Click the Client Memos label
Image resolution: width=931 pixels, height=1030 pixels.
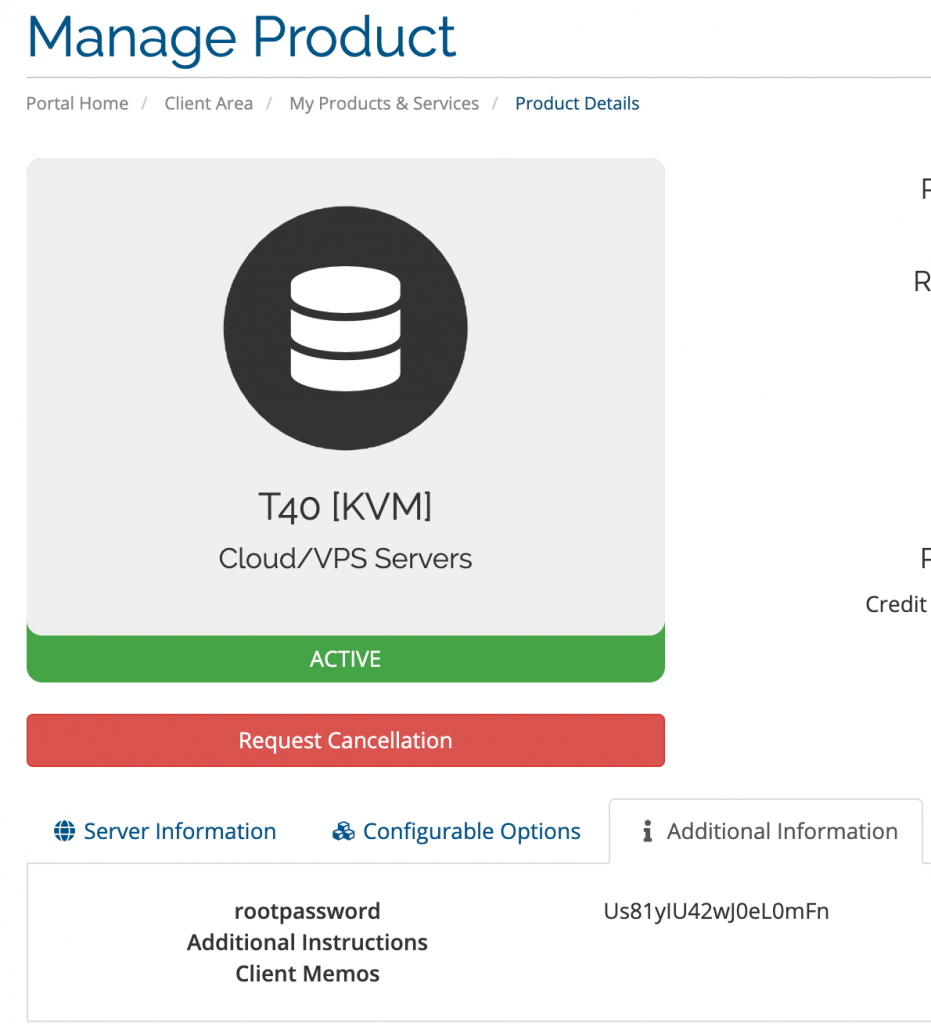tap(307, 974)
